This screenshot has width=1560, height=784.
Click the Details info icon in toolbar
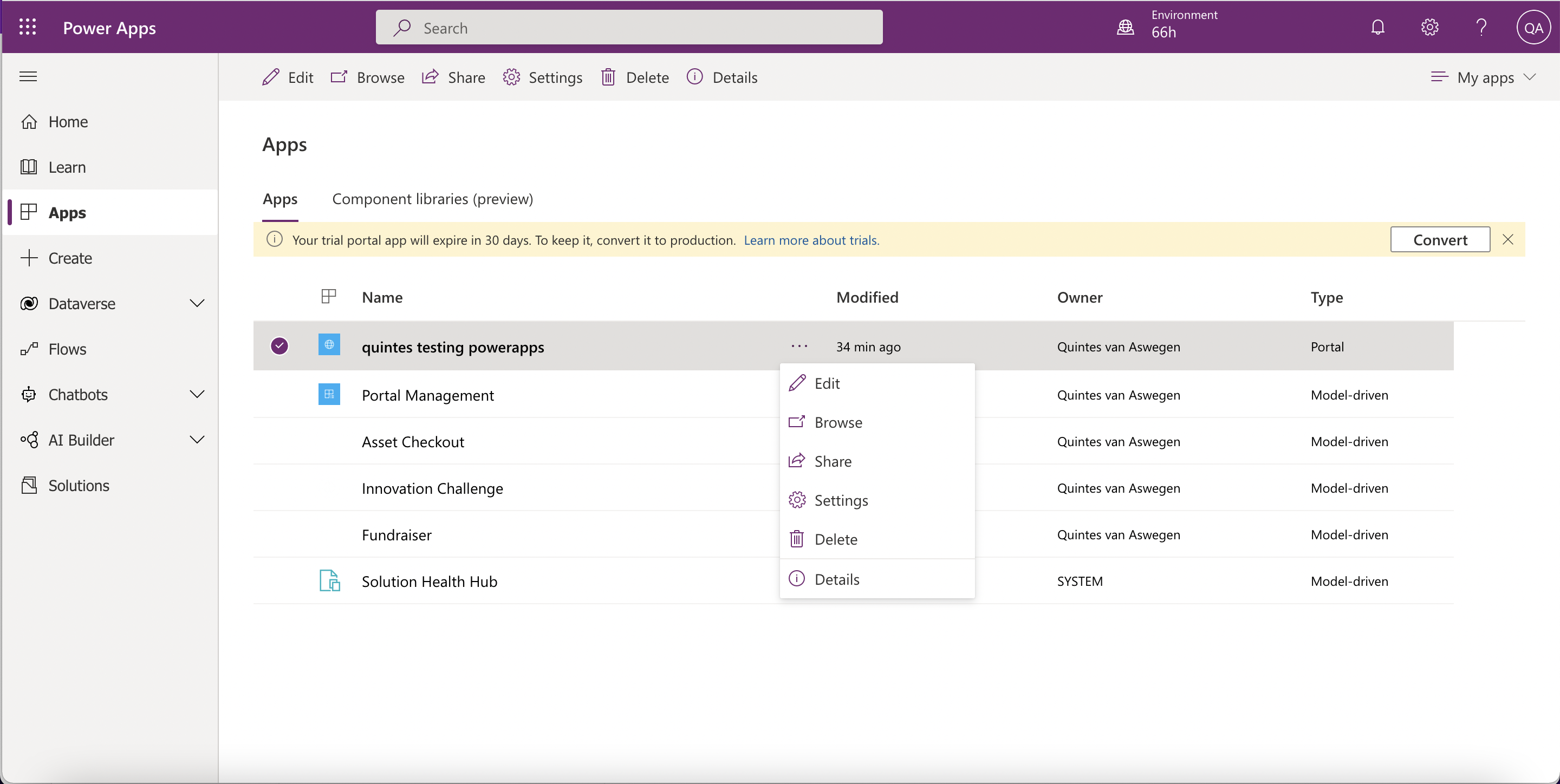pos(695,77)
